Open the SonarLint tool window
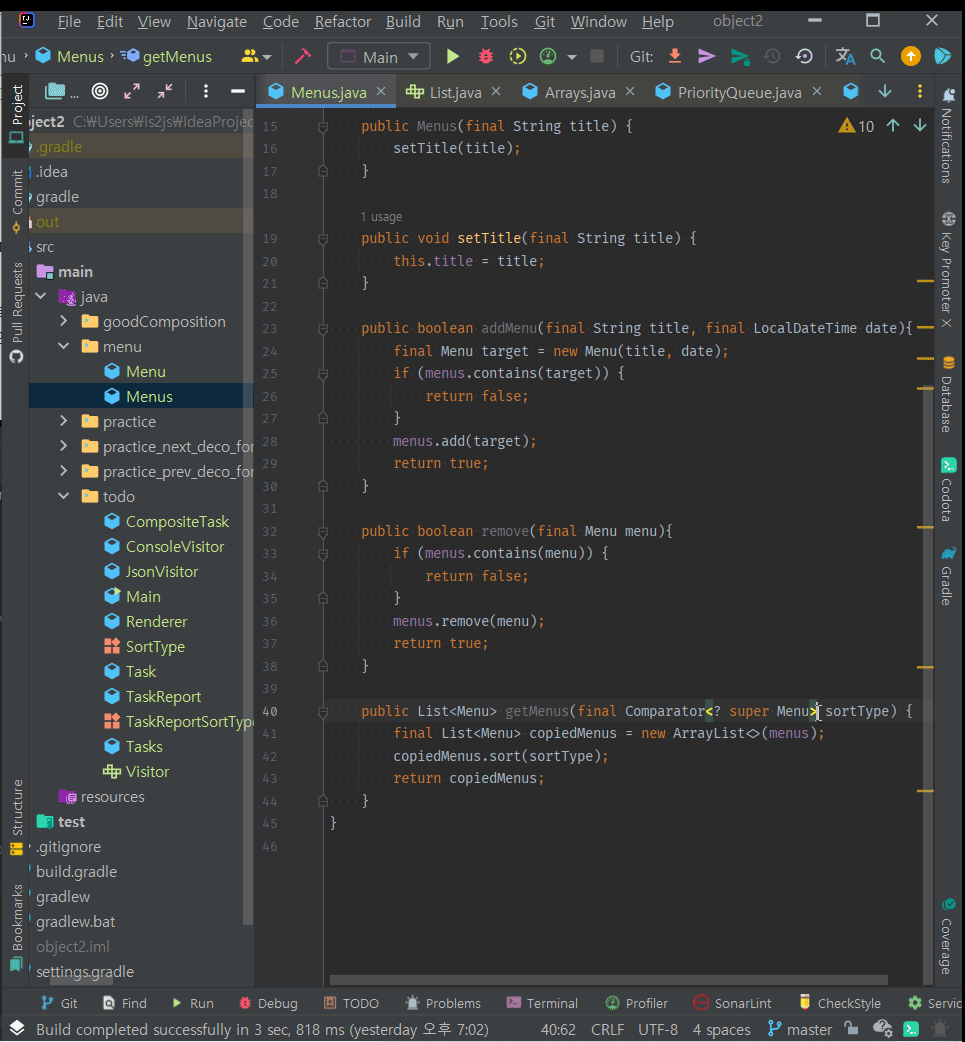The width and height of the screenshot is (965, 1042). coord(732,1003)
